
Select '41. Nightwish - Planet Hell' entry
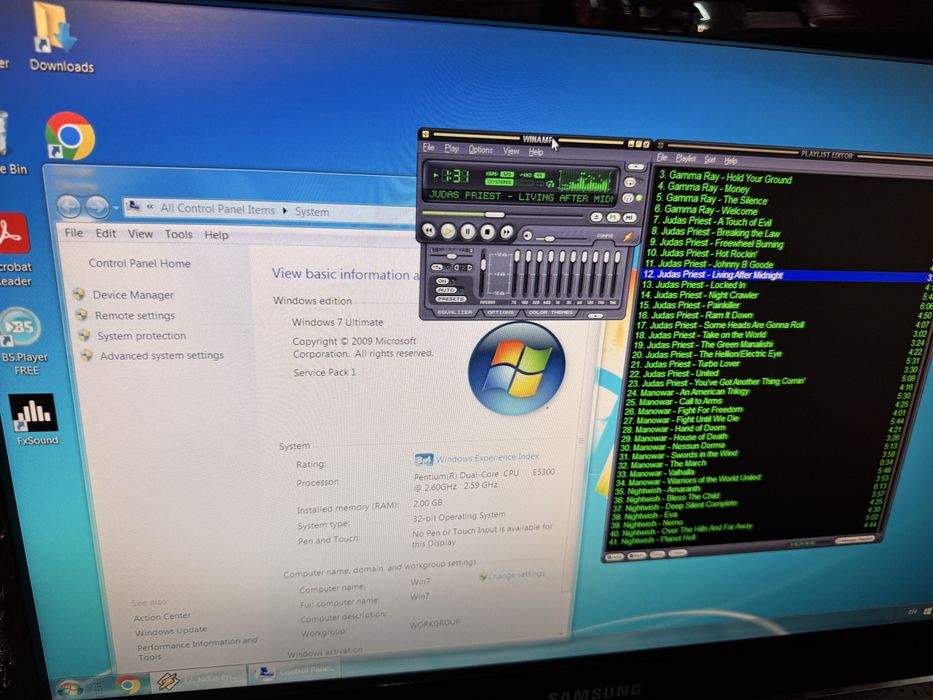(652, 539)
